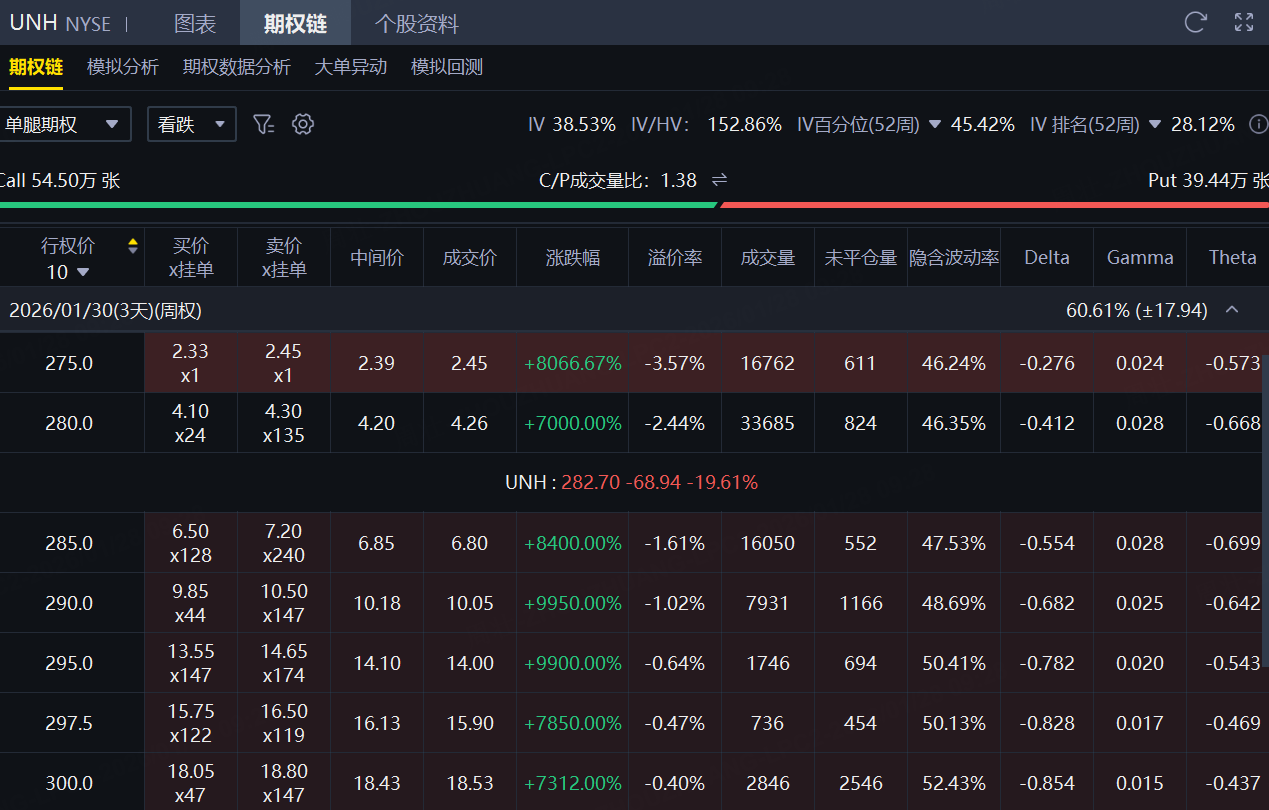This screenshot has height=810, width=1269.
Task: Open the 期权数据分析 sub-tab
Action: (237, 67)
